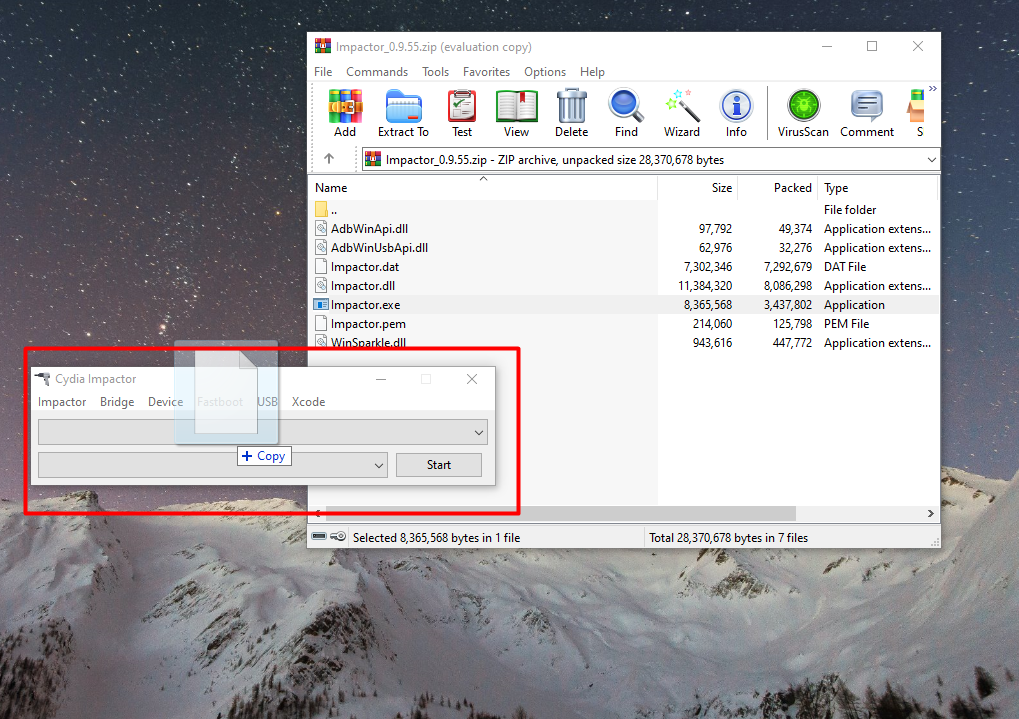Click the AdbWinApi.dll file icon
Image resolution: width=1019 pixels, height=719 pixels.
pyautogui.click(x=321, y=228)
